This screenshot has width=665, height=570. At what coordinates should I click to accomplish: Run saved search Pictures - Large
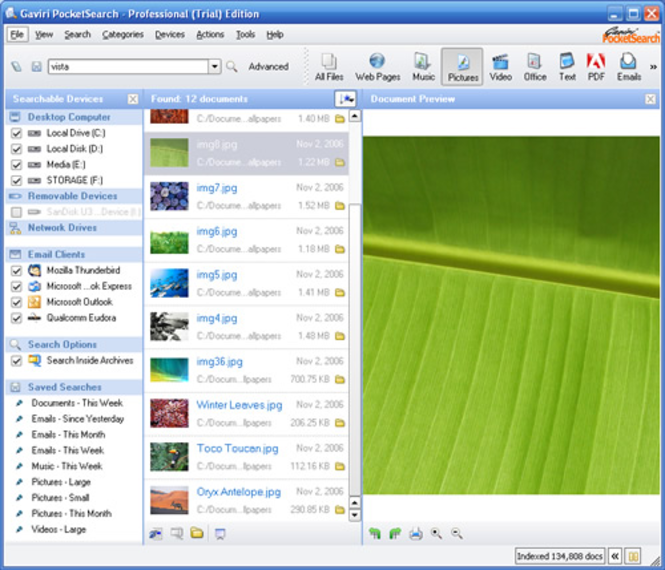[x=61, y=482]
